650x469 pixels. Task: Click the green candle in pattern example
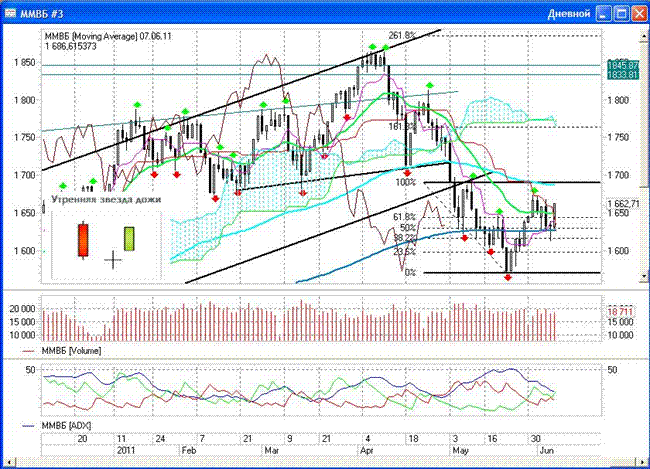click(129, 238)
